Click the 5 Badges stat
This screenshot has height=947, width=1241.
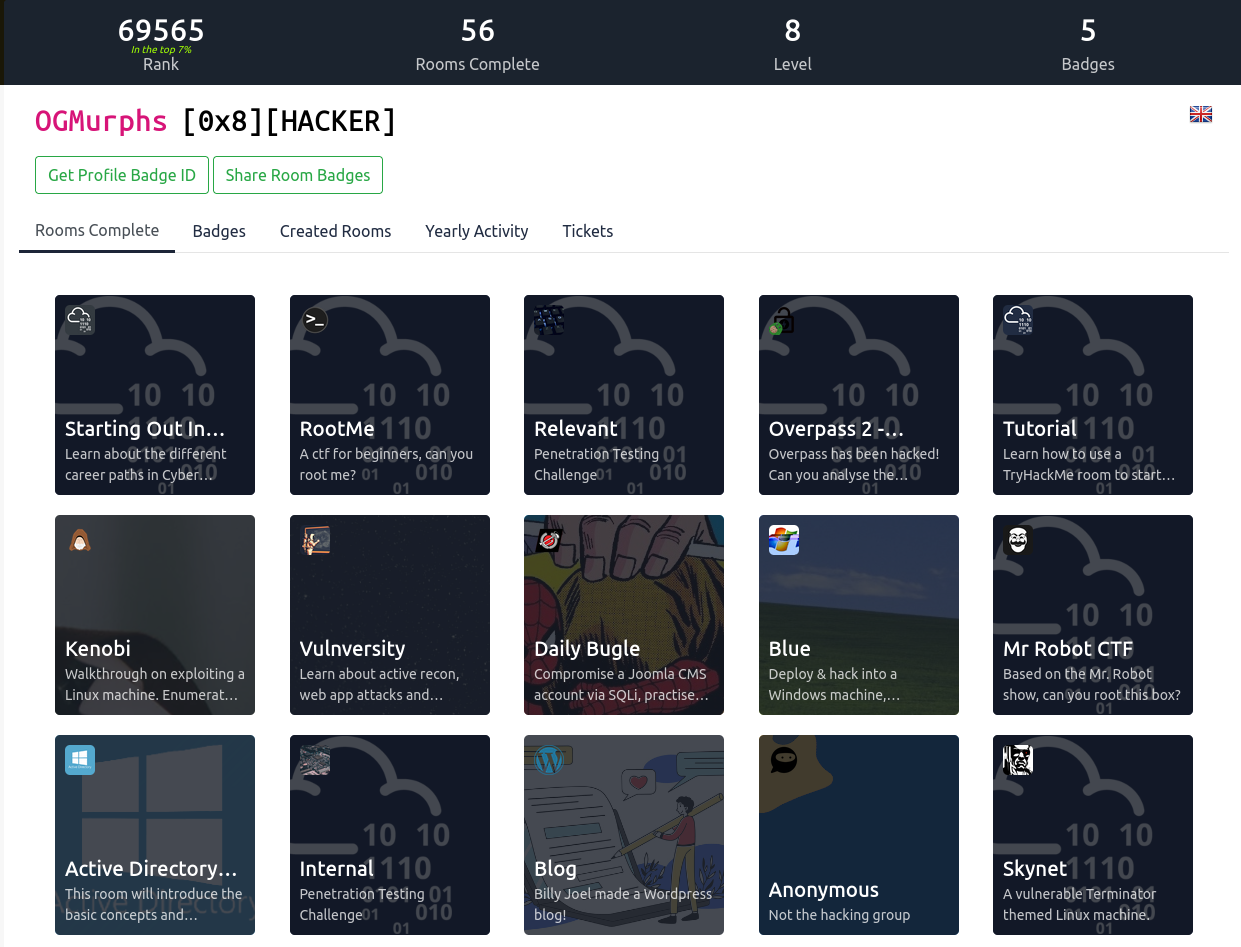1088,44
